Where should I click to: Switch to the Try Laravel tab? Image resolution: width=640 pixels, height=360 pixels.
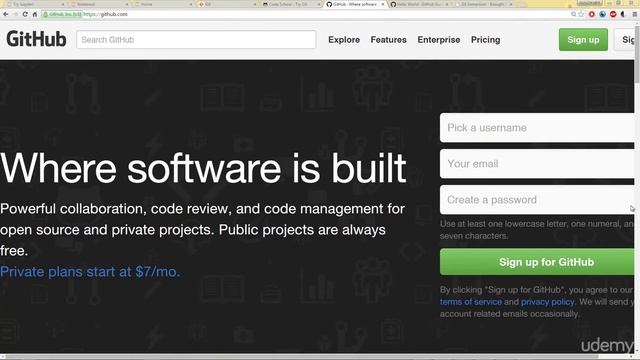[35, 4]
